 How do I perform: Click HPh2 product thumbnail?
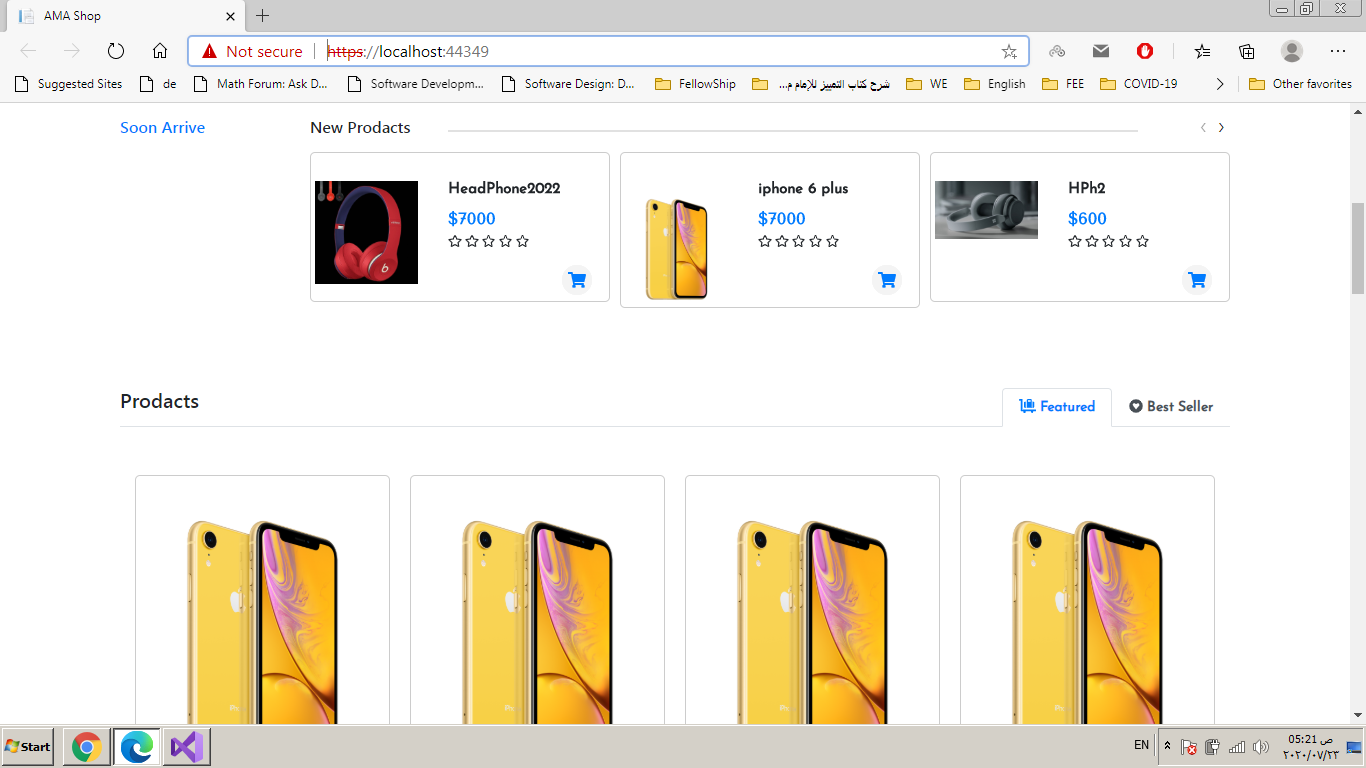[986, 210]
